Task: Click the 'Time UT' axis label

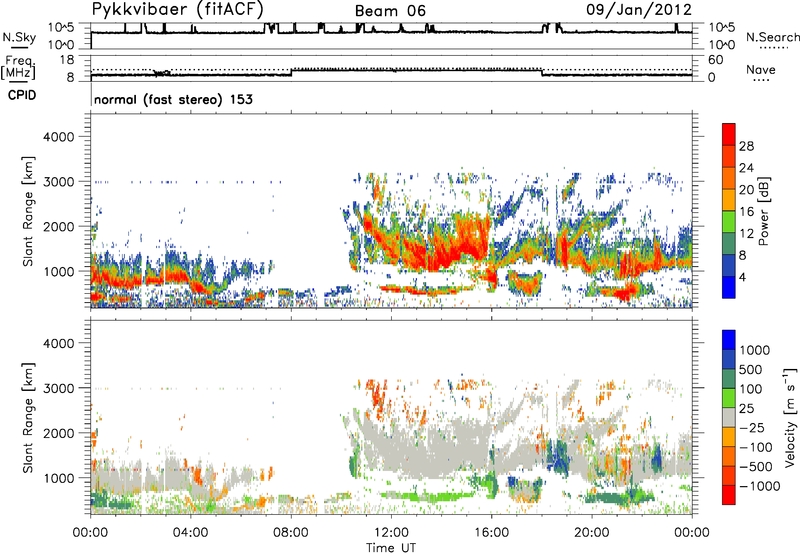Action: (391, 548)
